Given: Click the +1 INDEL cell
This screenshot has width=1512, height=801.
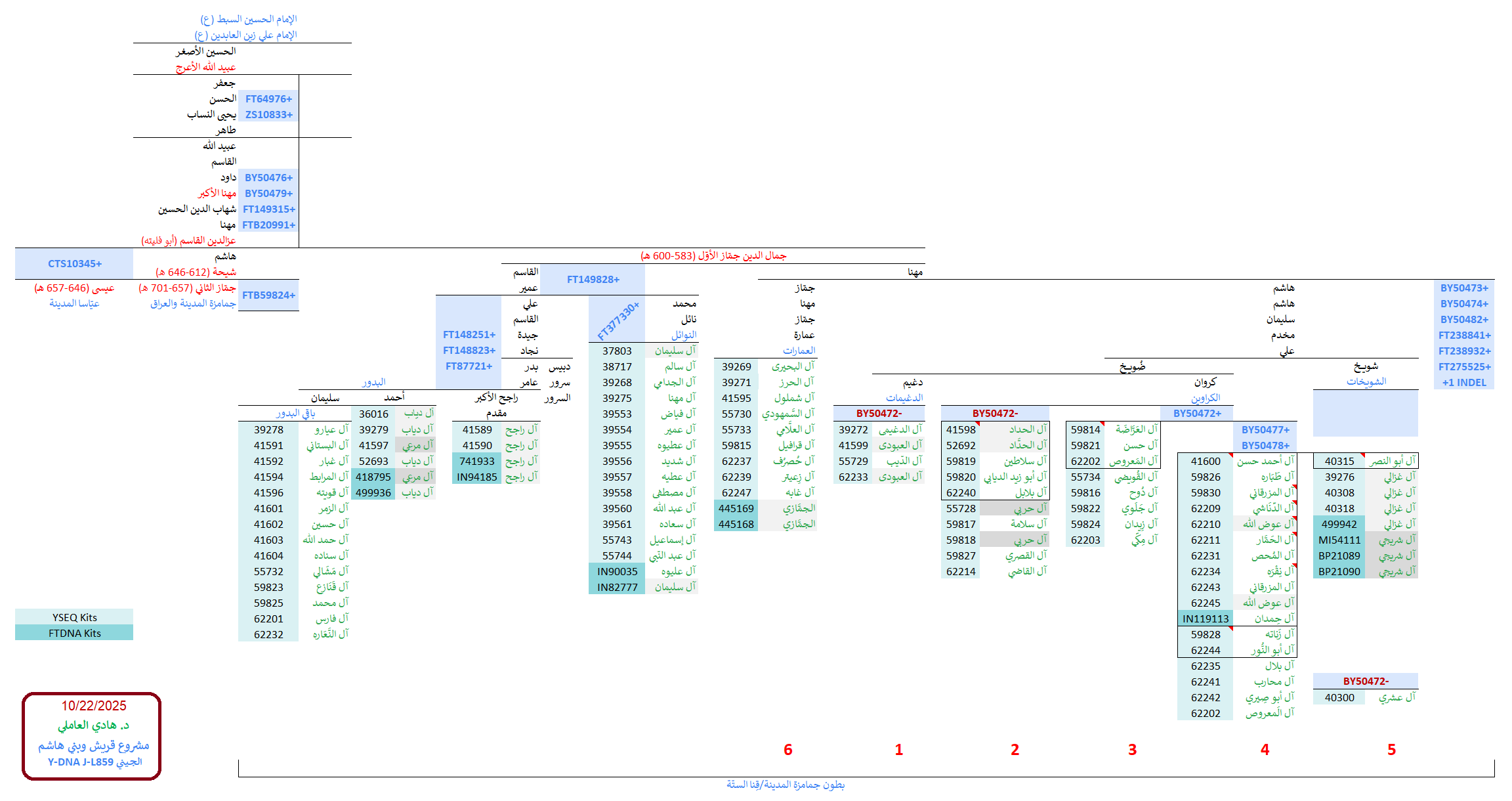Looking at the screenshot, I should coord(1463,382).
